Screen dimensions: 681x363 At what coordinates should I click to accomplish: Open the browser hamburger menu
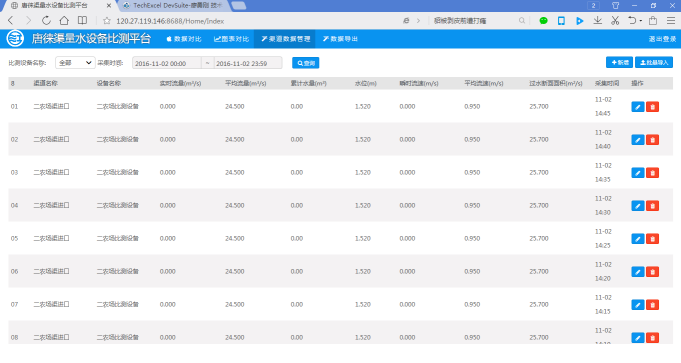(x=671, y=20)
